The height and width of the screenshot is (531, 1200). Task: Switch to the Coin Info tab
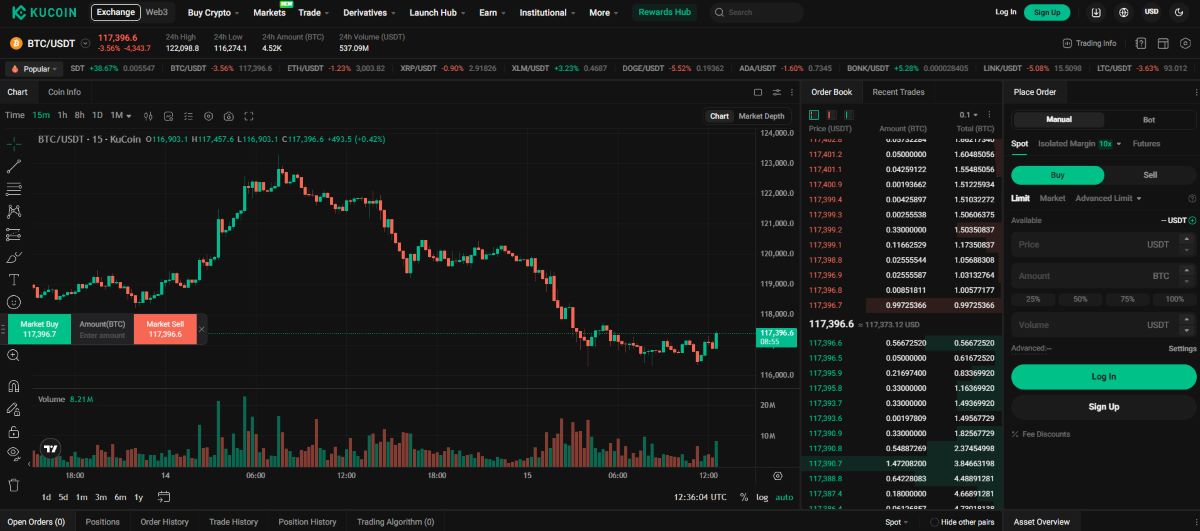[64, 92]
